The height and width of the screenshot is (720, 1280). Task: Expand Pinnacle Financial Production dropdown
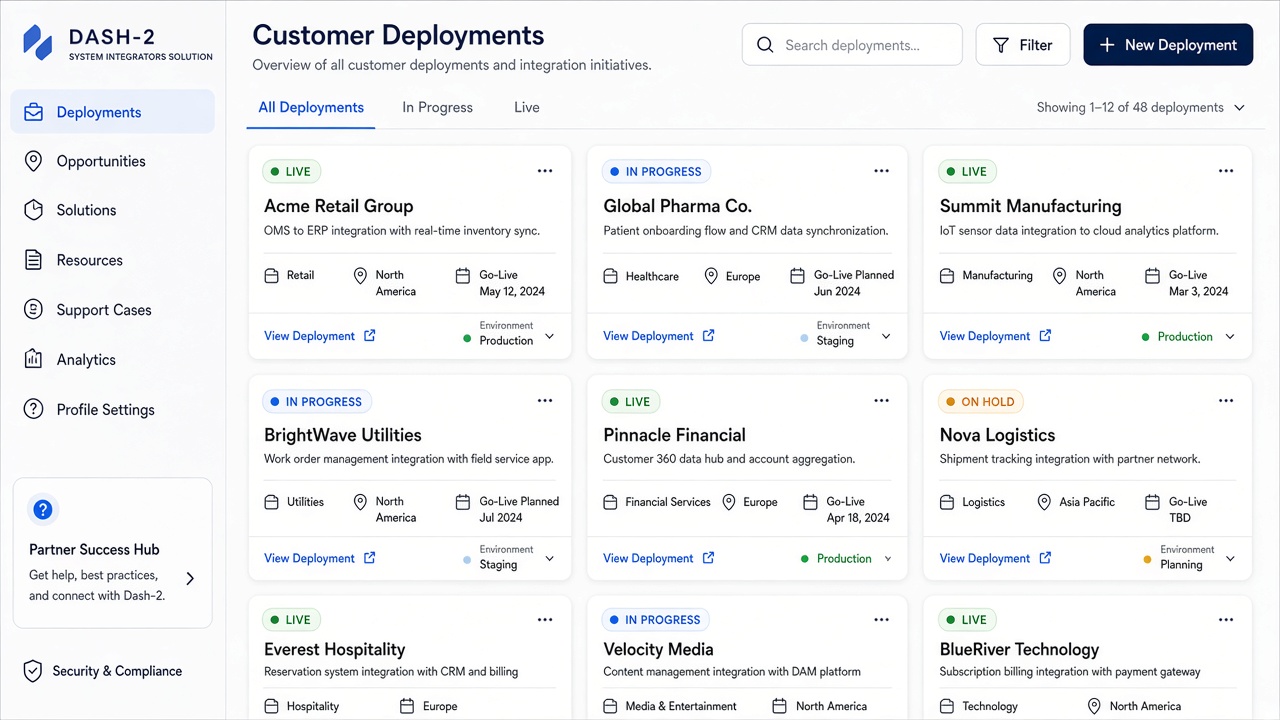click(887, 559)
